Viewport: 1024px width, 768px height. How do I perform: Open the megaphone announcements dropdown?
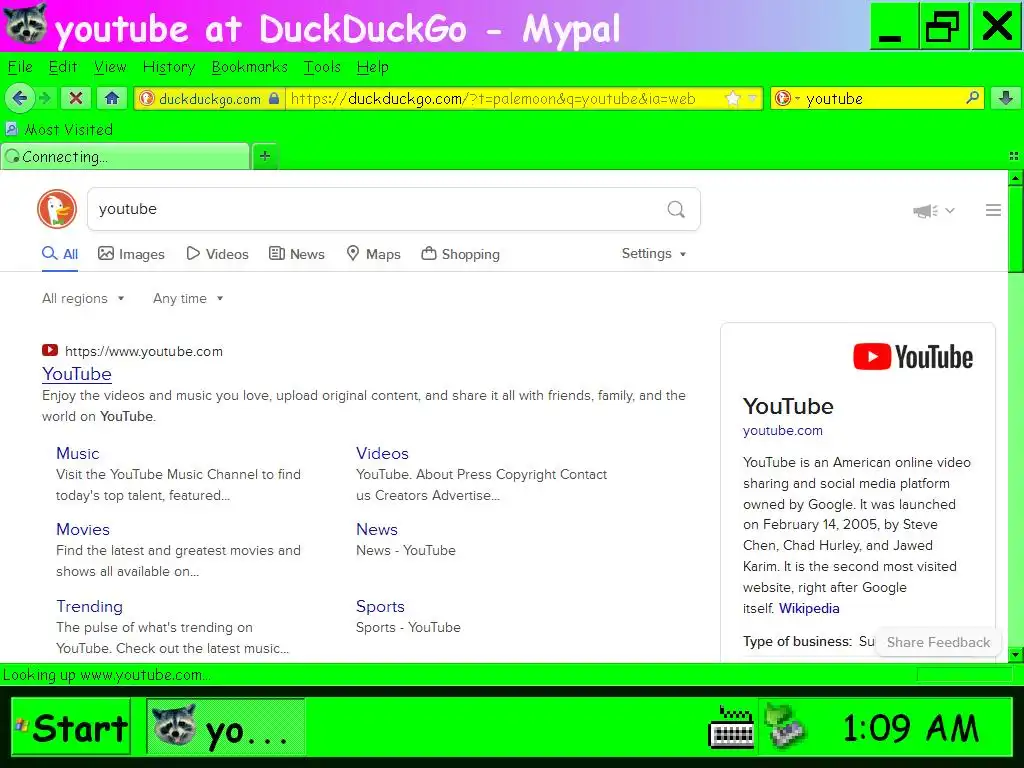(x=934, y=210)
